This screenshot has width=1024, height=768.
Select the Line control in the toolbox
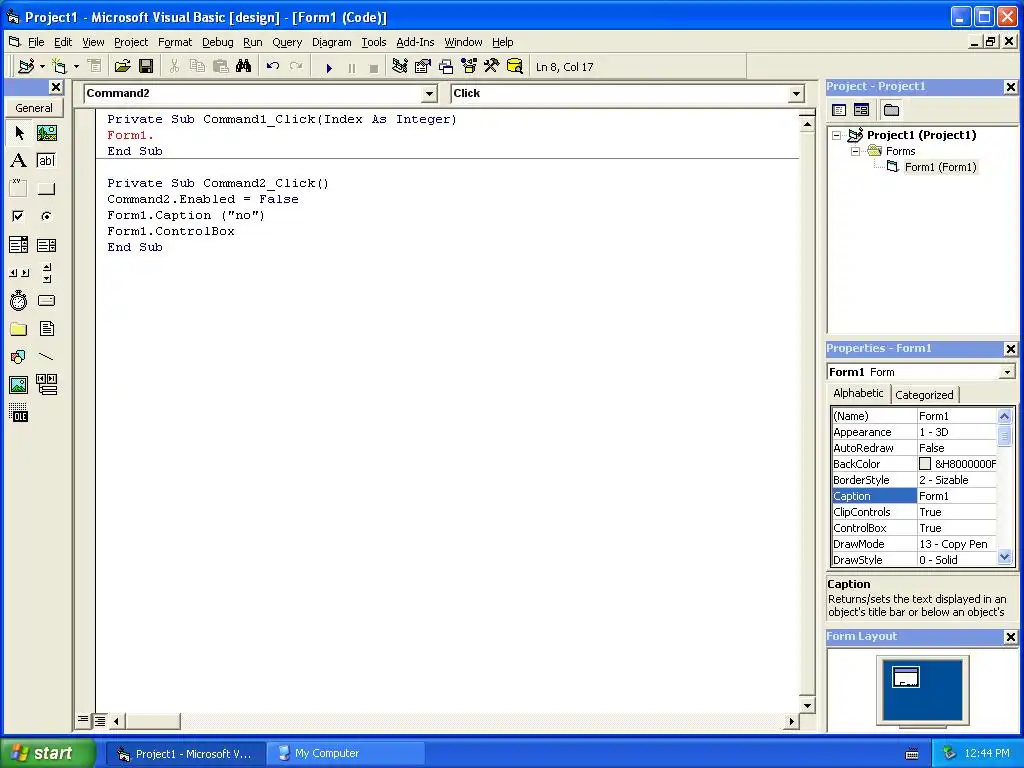pyautogui.click(x=46, y=357)
